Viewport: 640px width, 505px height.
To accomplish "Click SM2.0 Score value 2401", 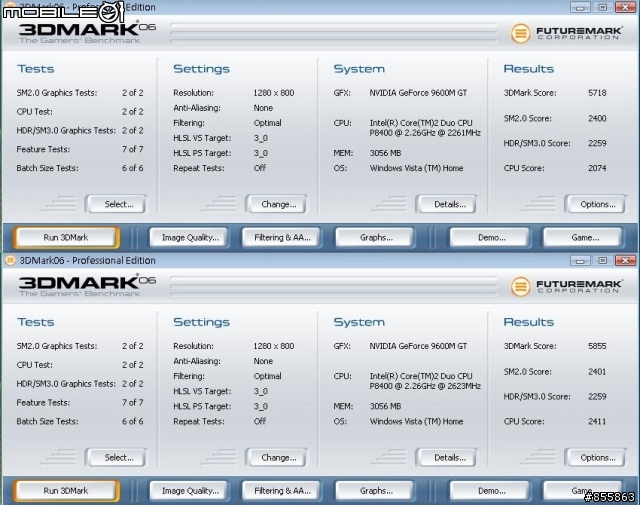I will click(x=597, y=372).
